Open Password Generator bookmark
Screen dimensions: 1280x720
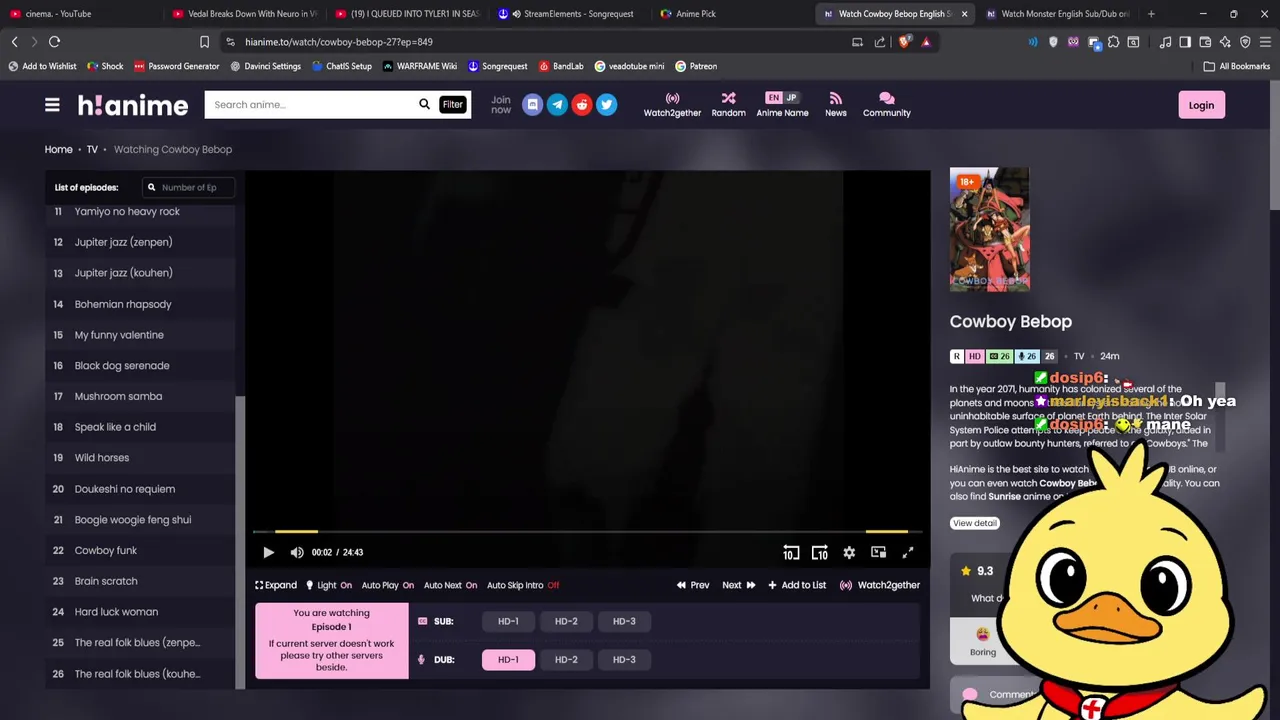click(176, 66)
